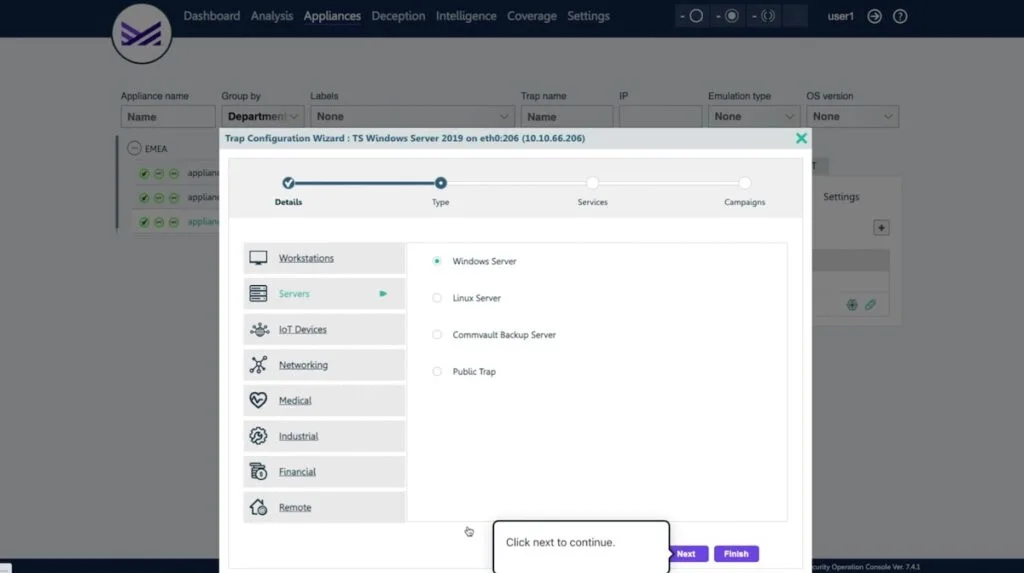The image size is (1024, 573).
Task: Choose the Medical heart icon
Action: pyautogui.click(x=258, y=400)
